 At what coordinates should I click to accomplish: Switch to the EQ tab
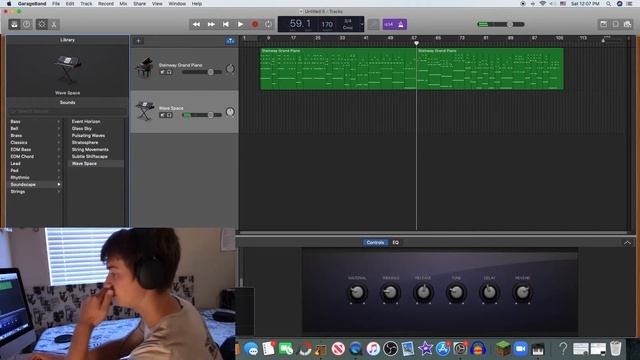(396, 242)
